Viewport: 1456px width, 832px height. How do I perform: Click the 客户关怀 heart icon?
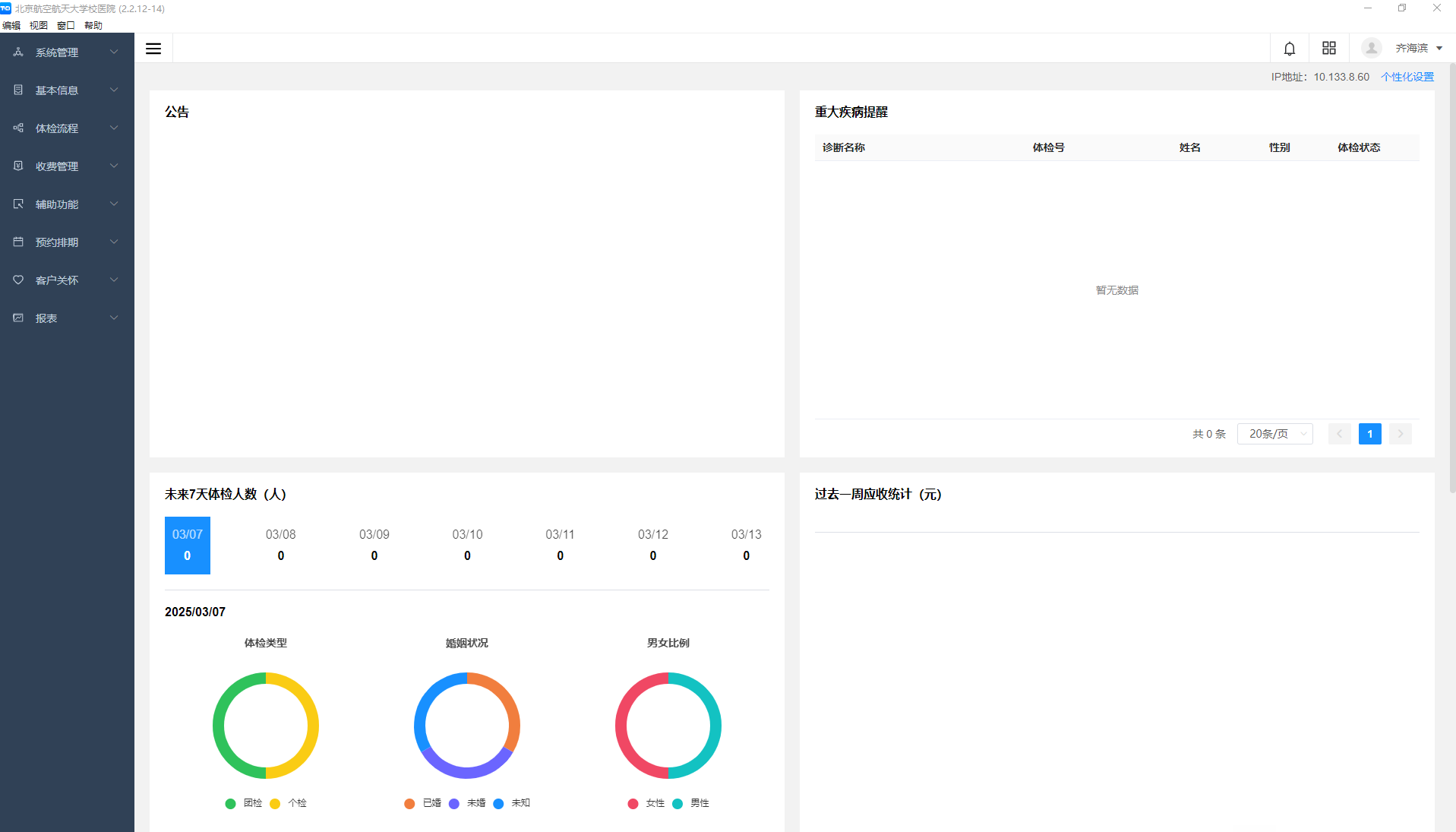[18, 280]
